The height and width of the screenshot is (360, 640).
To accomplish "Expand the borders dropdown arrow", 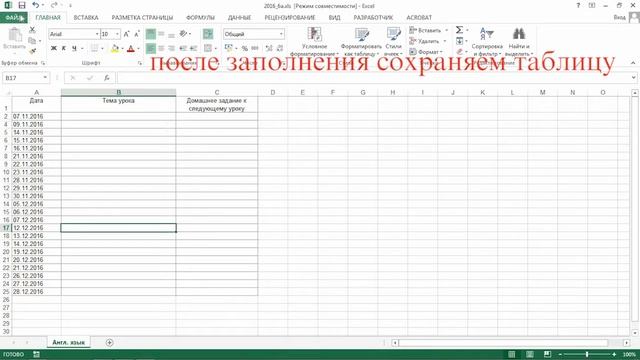I will (102, 49).
